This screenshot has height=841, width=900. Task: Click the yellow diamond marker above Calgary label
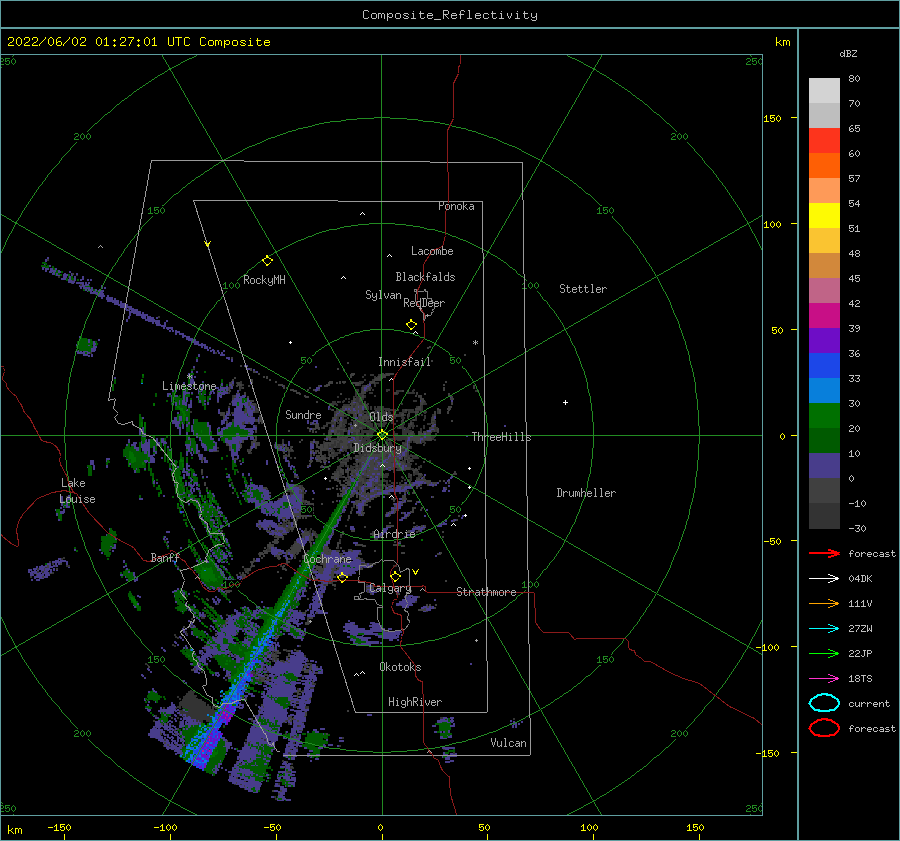(395, 576)
